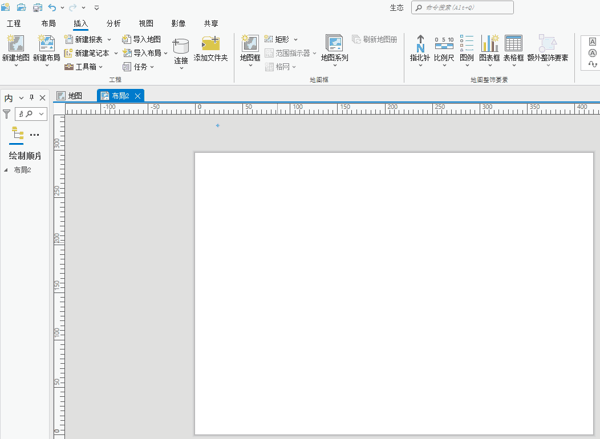
Task: Click the 新建报表 (New Report) button
Action: [x=84, y=39]
